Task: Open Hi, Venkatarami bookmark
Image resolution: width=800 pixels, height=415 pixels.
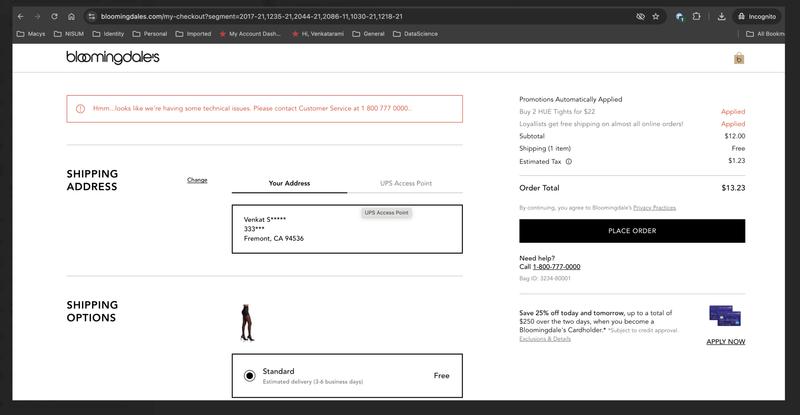Action: (318, 34)
